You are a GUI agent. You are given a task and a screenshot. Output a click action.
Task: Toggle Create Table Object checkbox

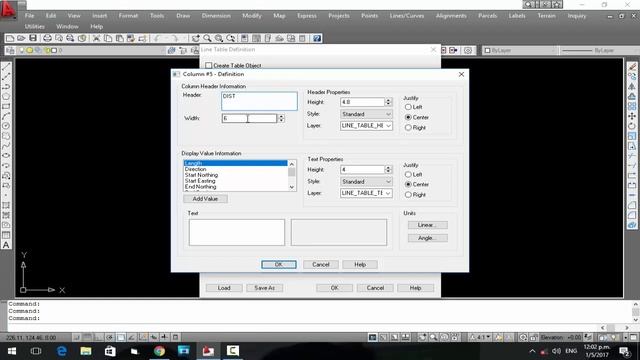click(x=209, y=65)
